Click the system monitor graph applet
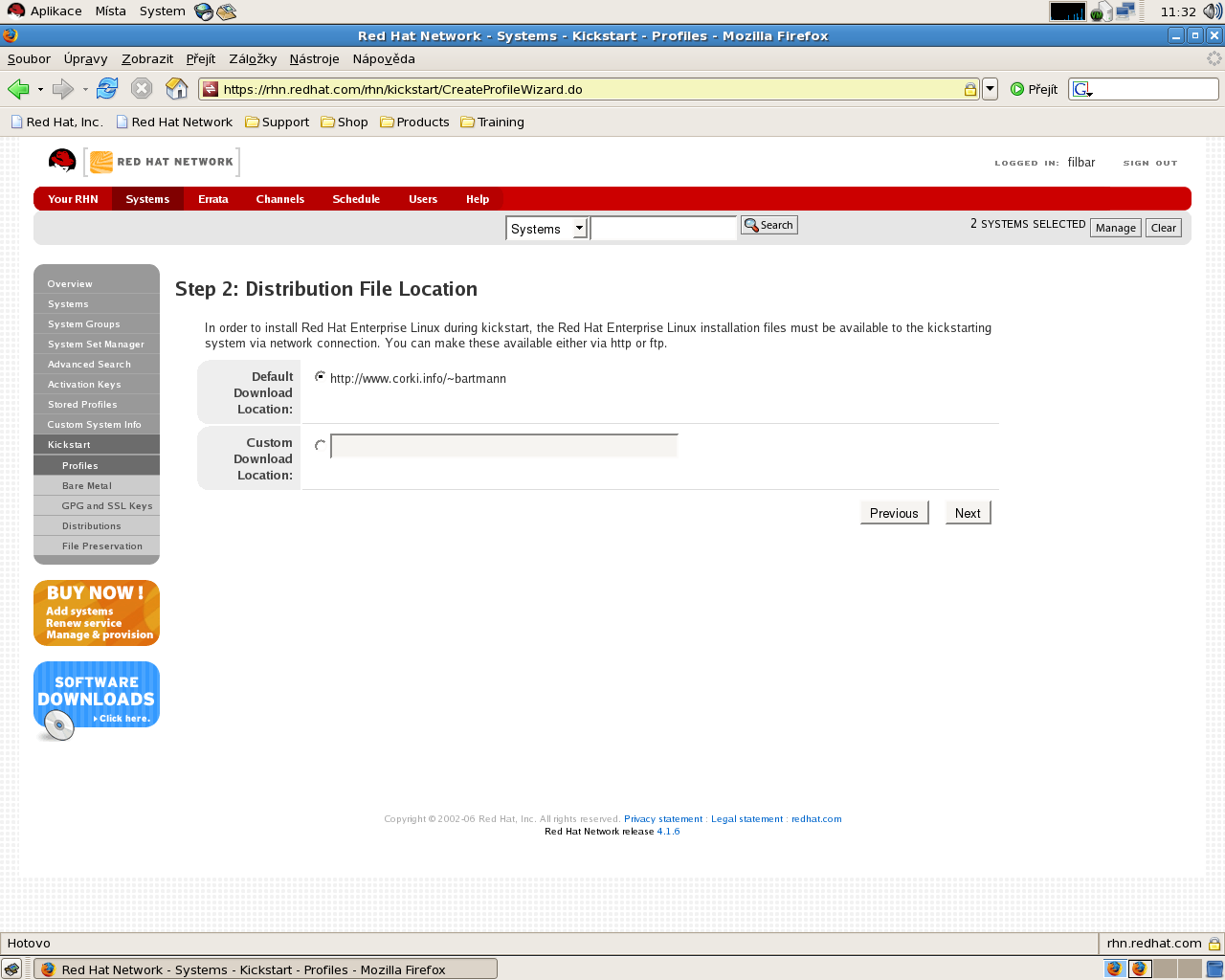Screen dimensions: 1225x980 point(1067,11)
